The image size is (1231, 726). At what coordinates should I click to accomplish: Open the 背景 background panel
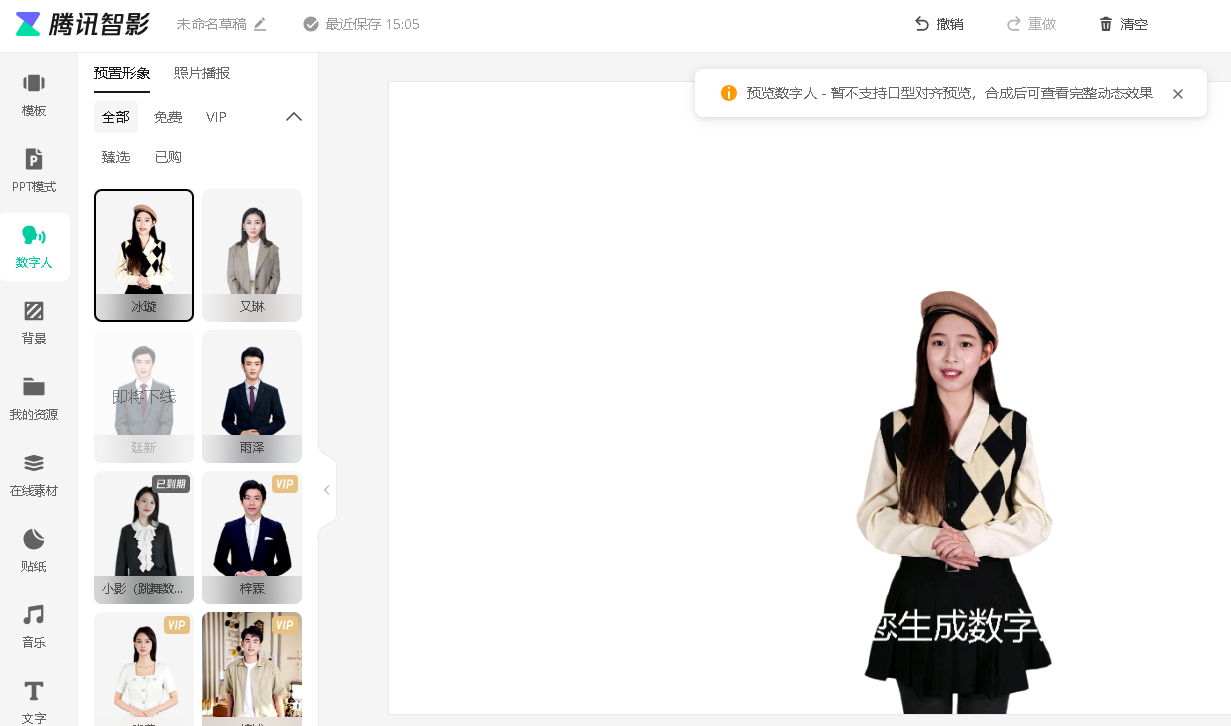(x=34, y=322)
